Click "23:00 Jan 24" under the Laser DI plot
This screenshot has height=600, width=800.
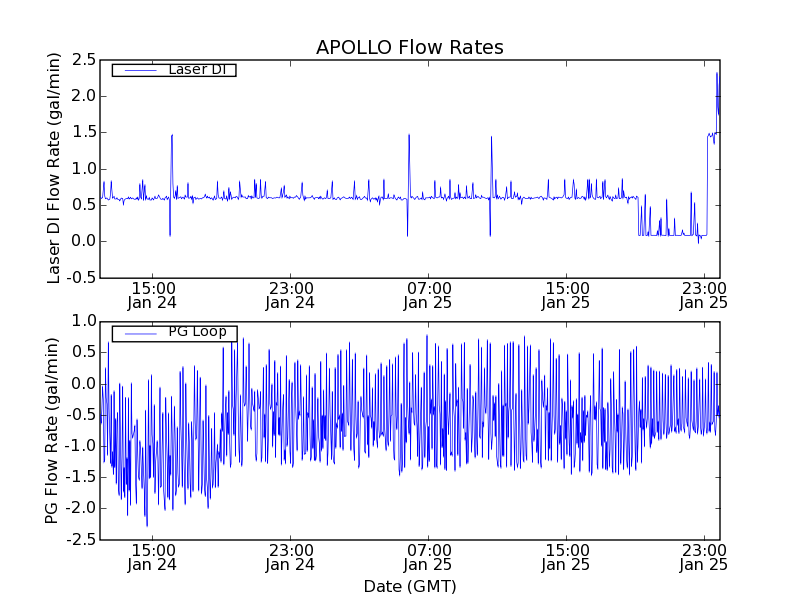(290, 296)
